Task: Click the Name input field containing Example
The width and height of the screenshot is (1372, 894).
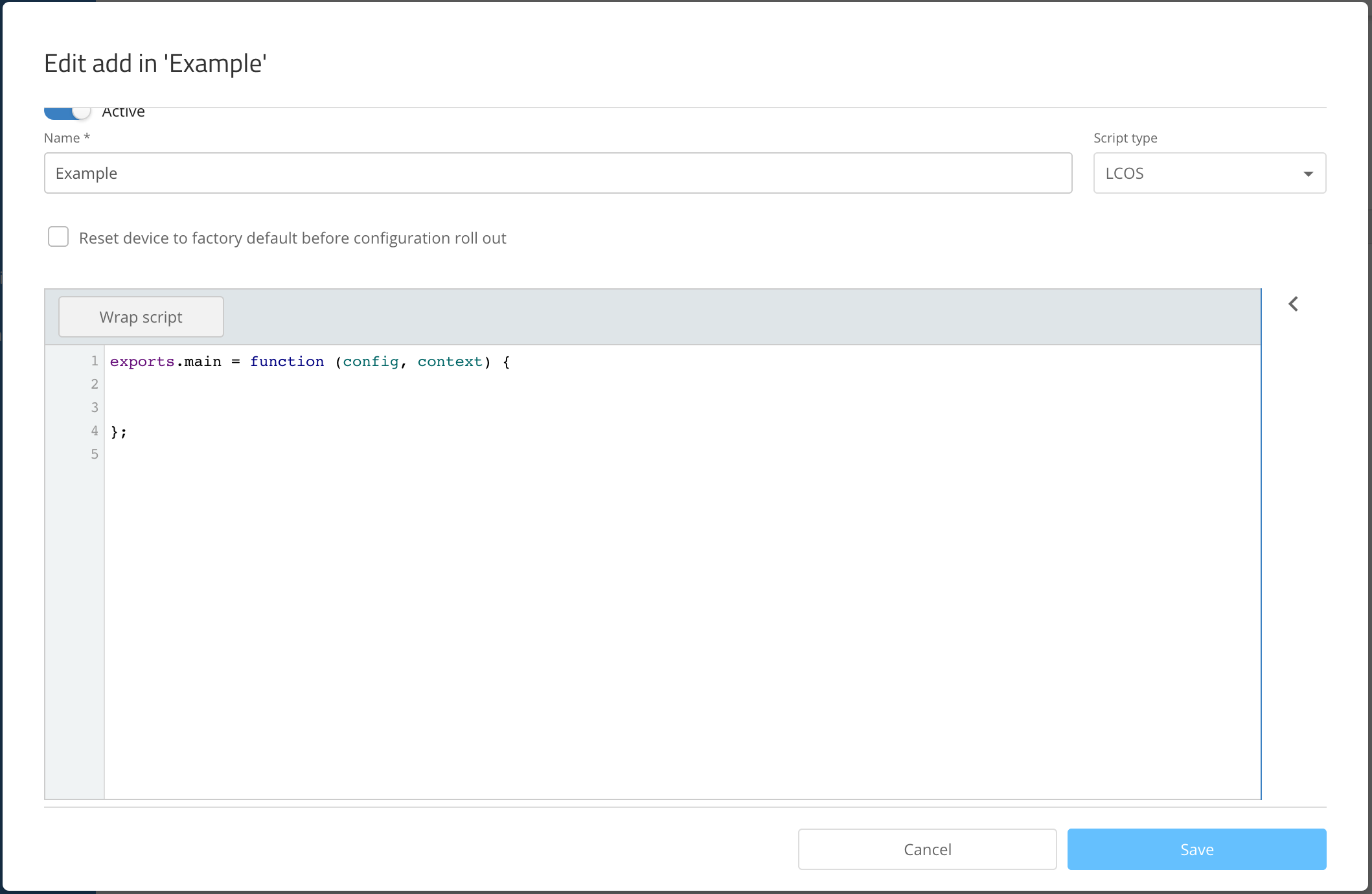Action: tap(557, 173)
